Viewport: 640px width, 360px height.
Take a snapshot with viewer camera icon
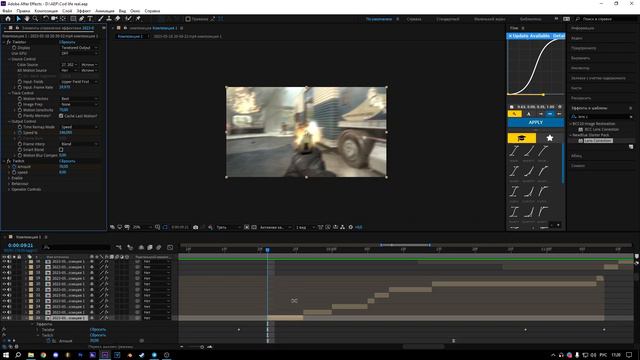pos(196,227)
